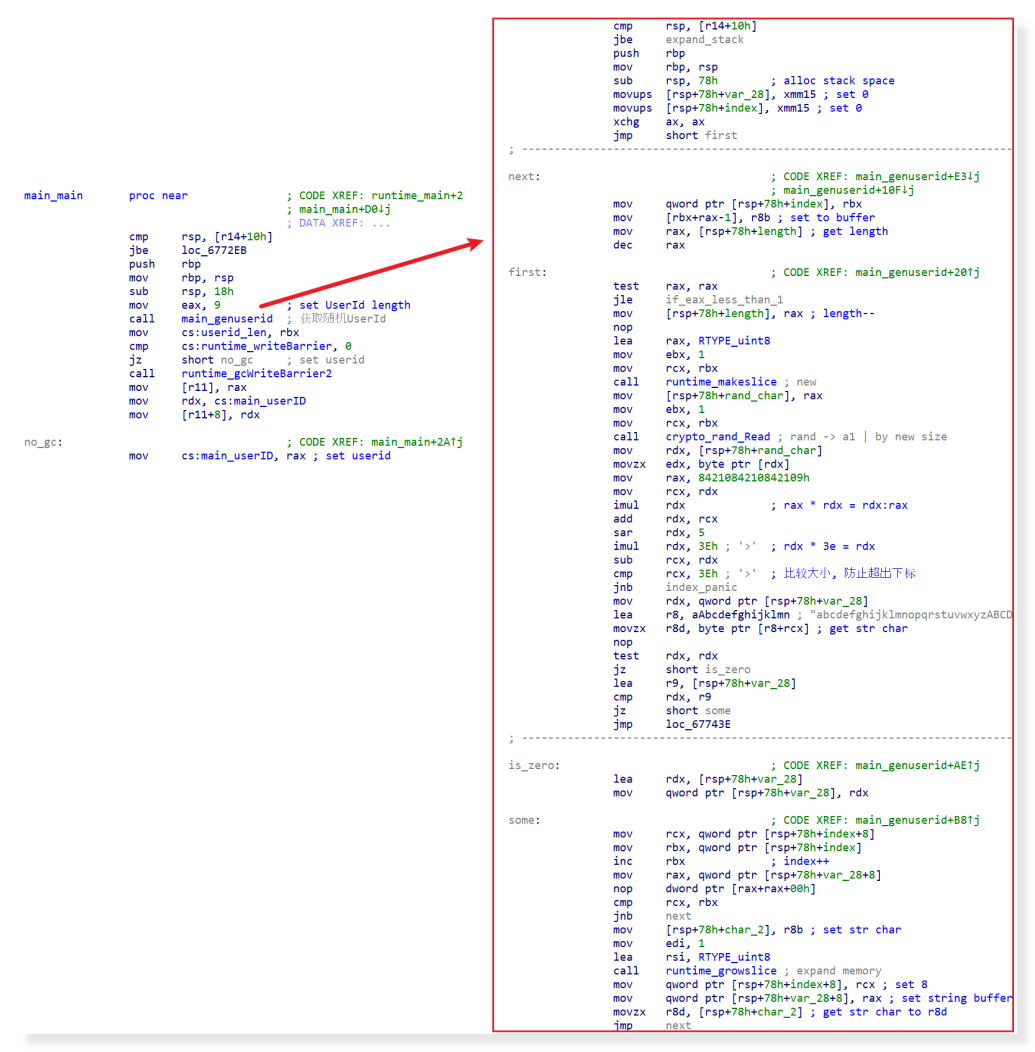Viewport: 1035px width, 1052px height.
Task: Click the runtime_gcWriteBarrier2 call operand
Action: [x=256, y=374]
